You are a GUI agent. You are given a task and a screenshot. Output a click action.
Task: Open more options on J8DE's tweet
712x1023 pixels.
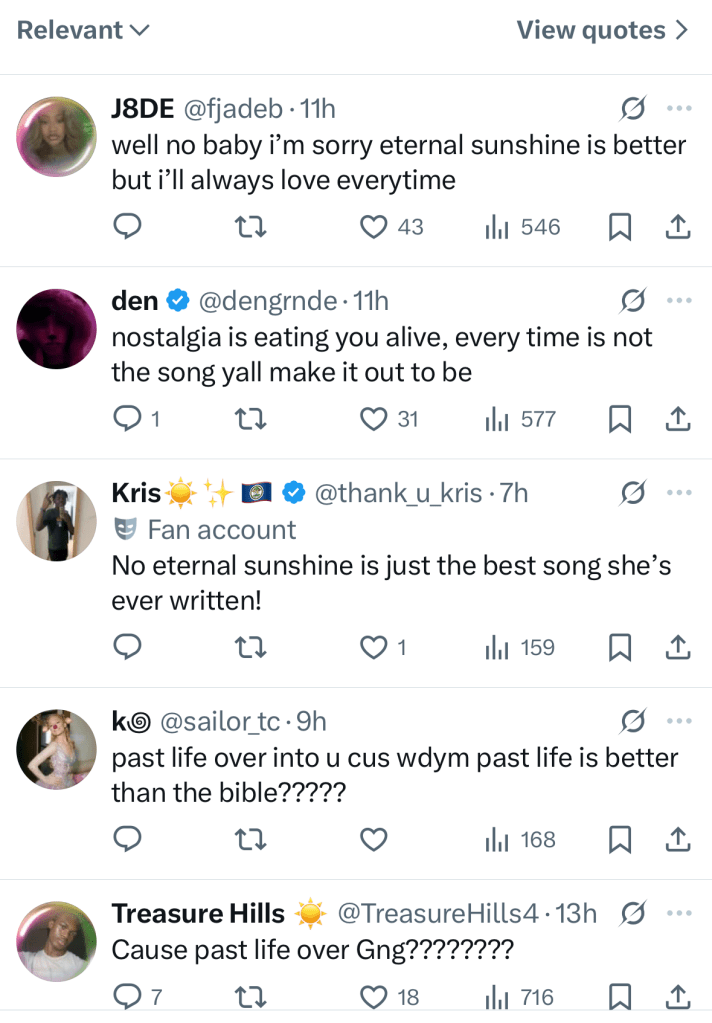679,107
